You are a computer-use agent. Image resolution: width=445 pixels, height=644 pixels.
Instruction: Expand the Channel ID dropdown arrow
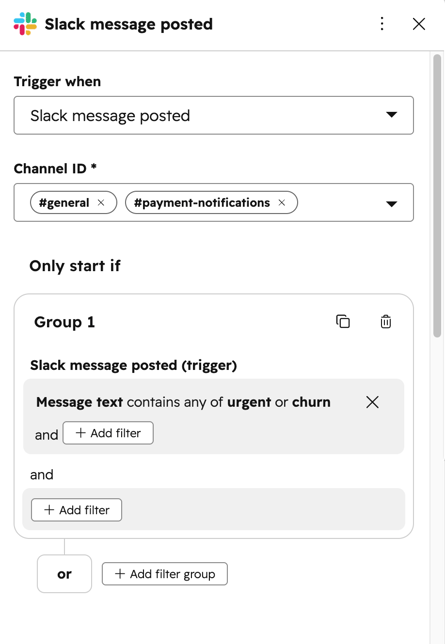[392, 203]
